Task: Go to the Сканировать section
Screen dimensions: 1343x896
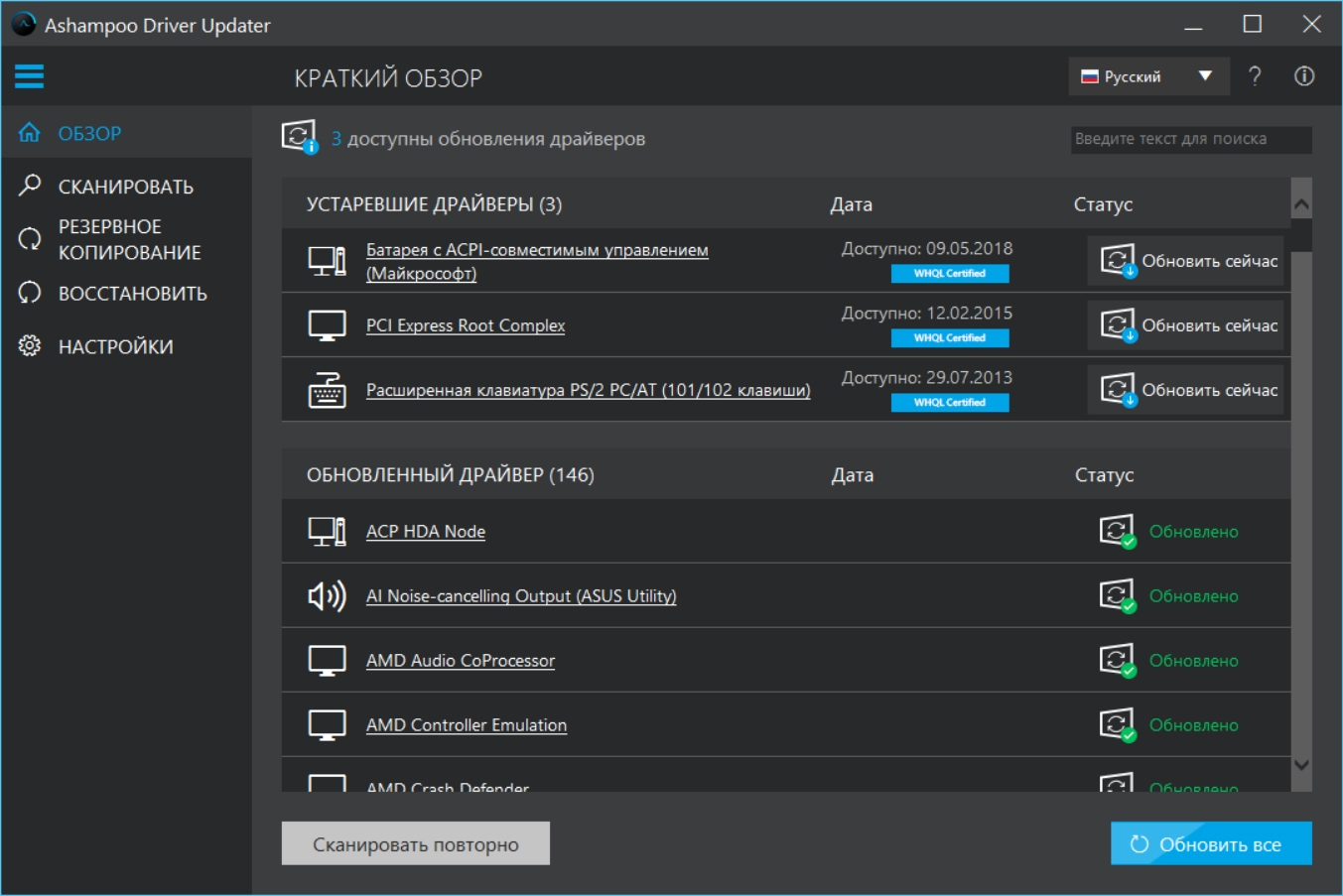Action: coord(125,187)
